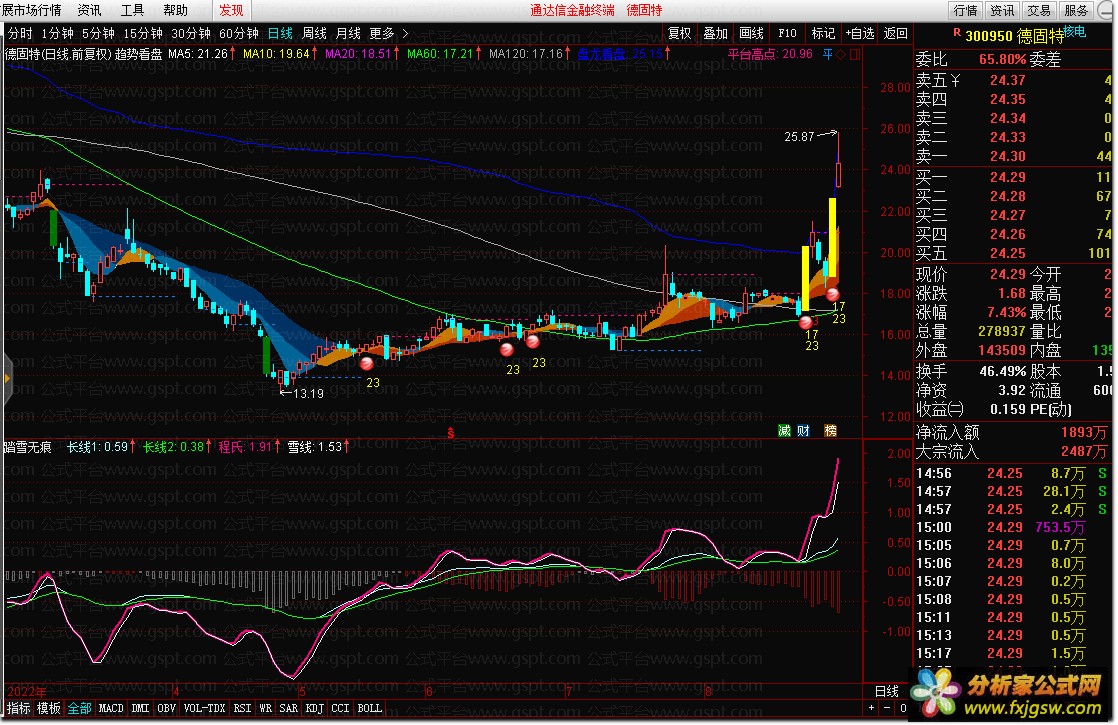Image resolution: width=1118 pixels, height=725 pixels.
Task: Expand the 更多 period options
Action: [x=382, y=34]
